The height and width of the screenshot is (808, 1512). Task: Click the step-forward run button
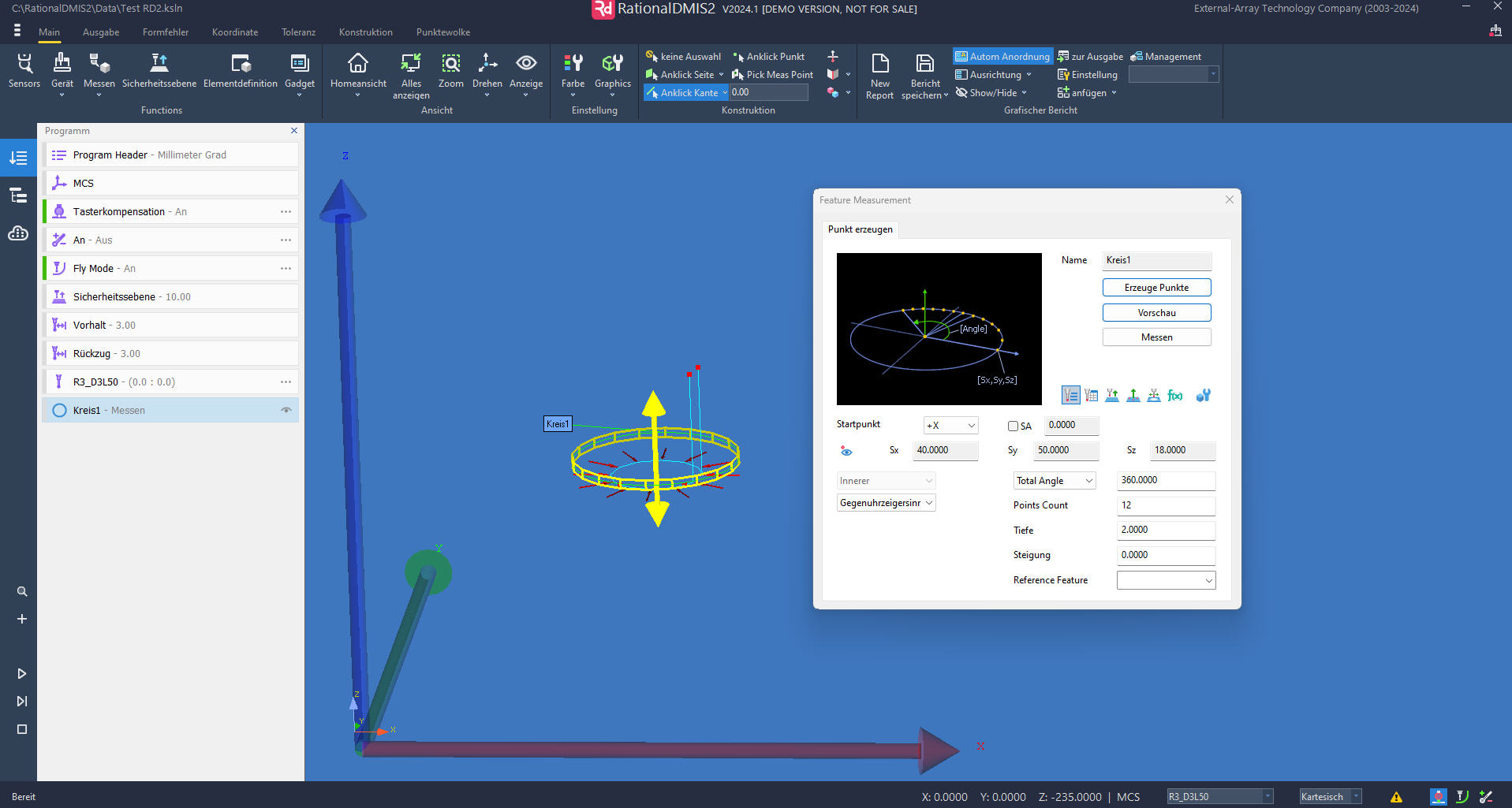click(22, 701)
